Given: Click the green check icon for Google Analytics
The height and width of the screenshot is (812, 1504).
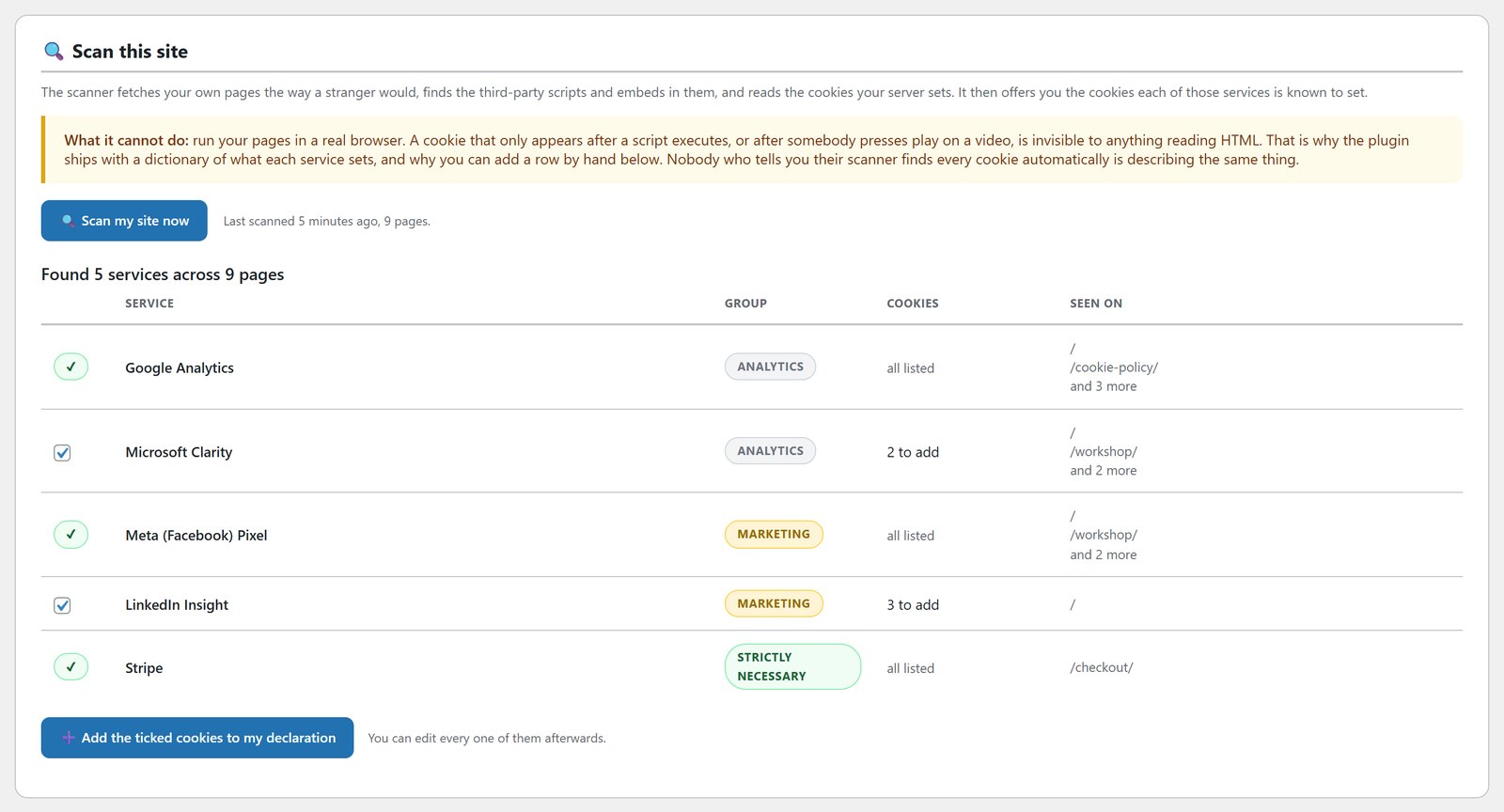Looking at the screenshot, I should coord(70,367).
